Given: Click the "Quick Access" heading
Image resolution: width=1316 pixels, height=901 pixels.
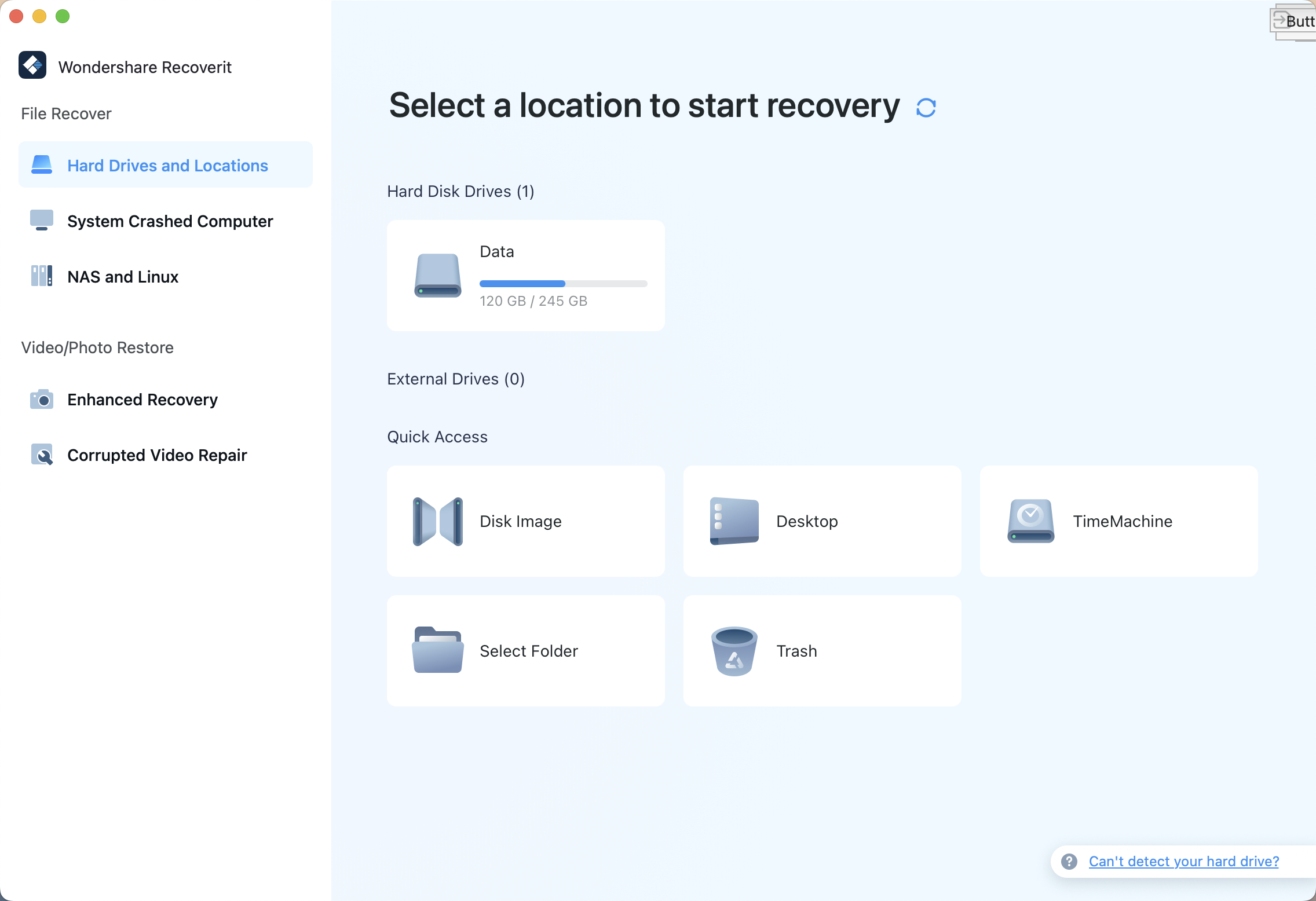Looking at the screenshot, I should pyautogui.click(x=437, y=437).
